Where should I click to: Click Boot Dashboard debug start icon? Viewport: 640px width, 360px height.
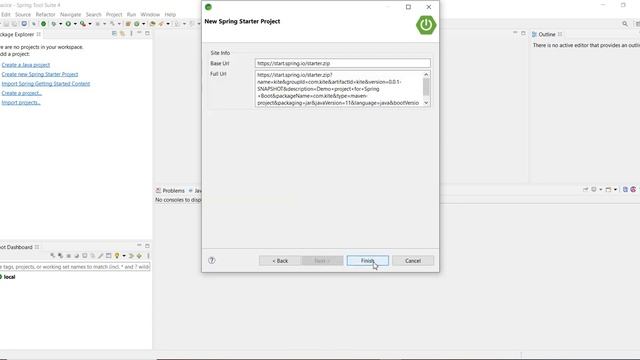60,256
